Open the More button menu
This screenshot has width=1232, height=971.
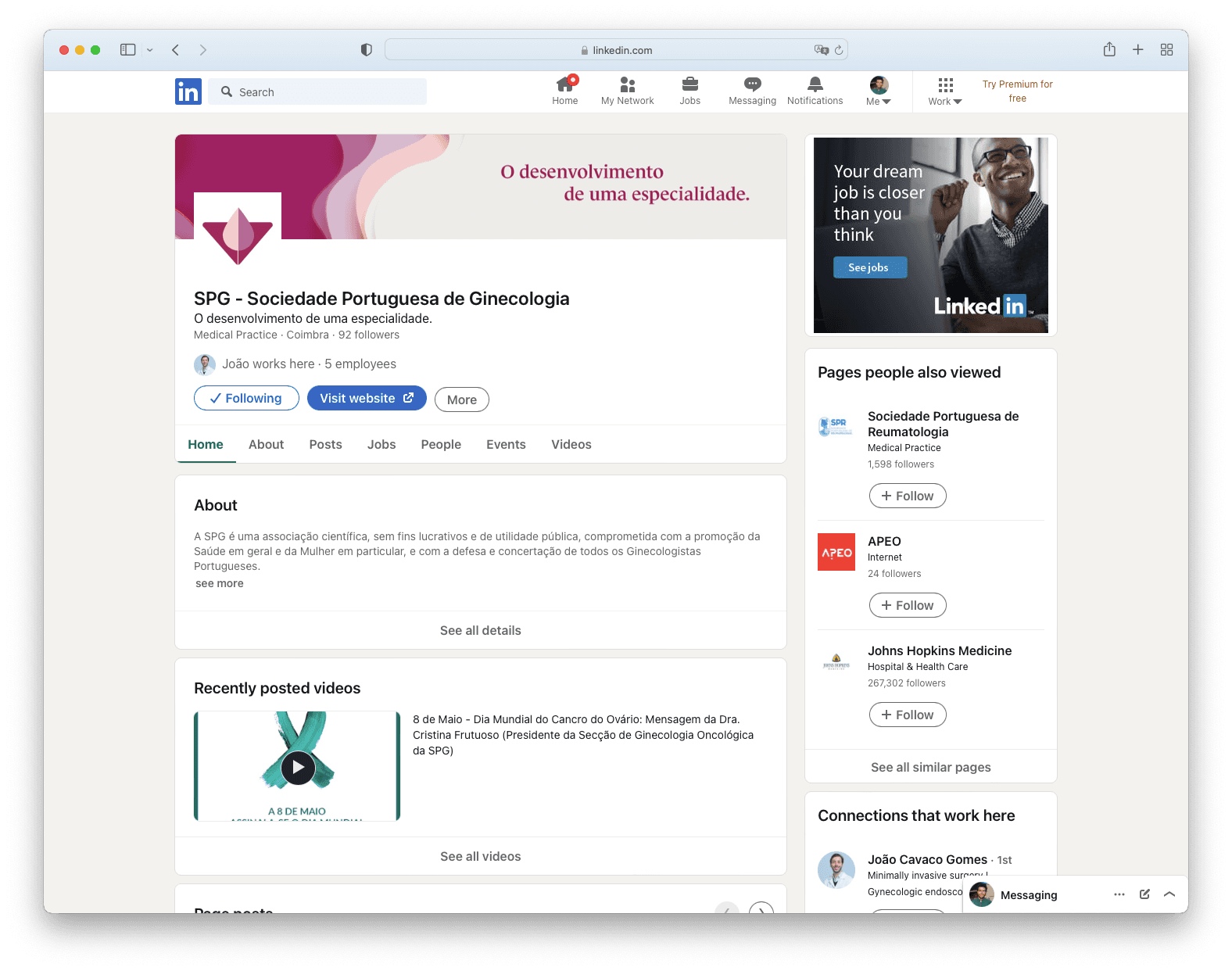point(462,400)
